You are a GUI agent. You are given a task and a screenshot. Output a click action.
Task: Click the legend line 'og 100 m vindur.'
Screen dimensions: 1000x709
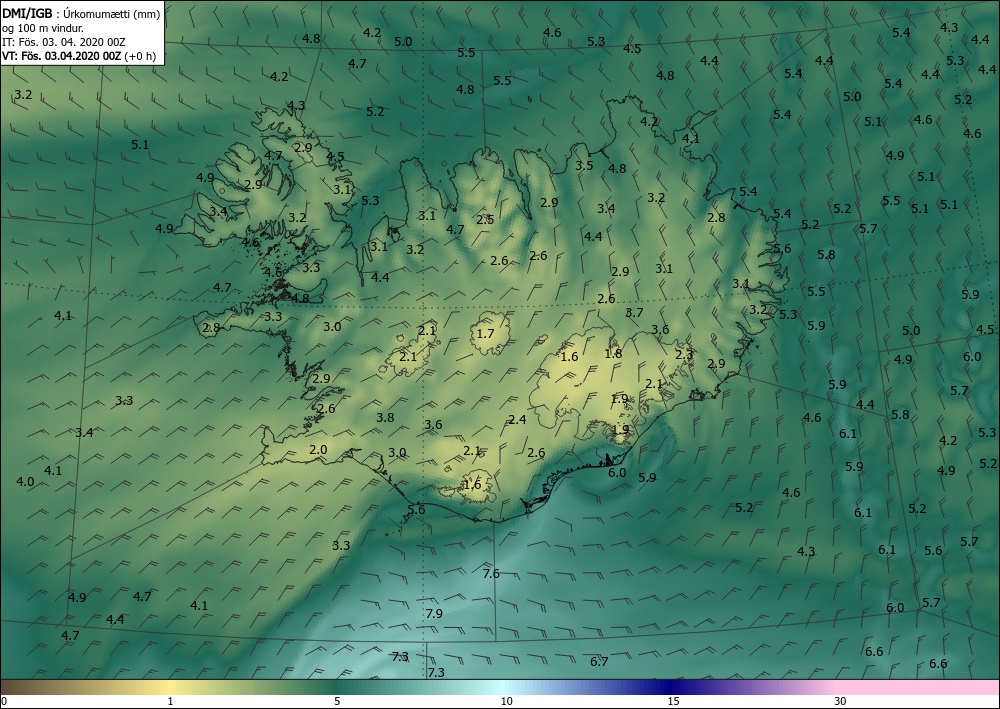tap(43, 28)
